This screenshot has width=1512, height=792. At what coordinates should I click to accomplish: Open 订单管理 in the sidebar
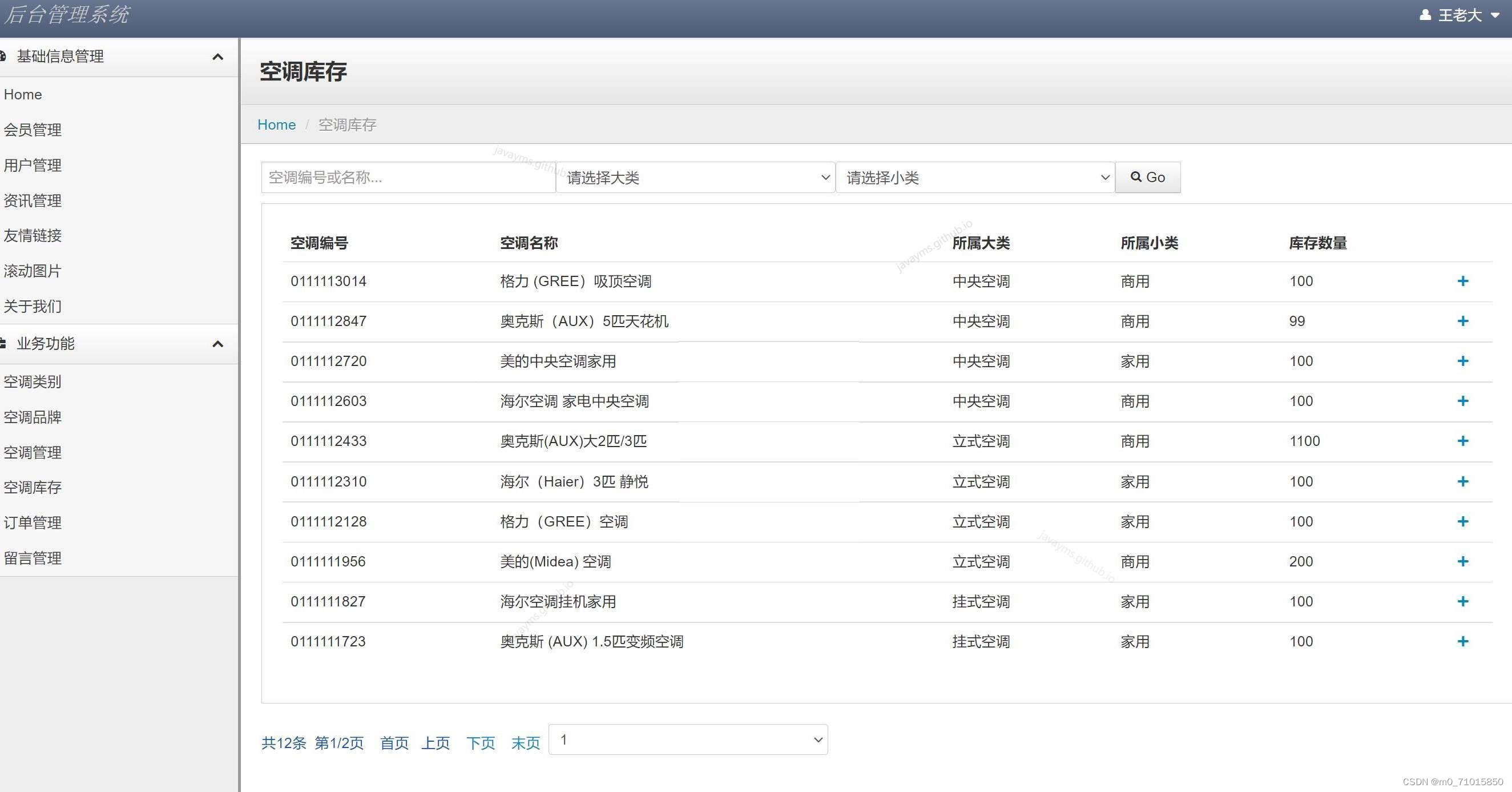click(33, 522)
